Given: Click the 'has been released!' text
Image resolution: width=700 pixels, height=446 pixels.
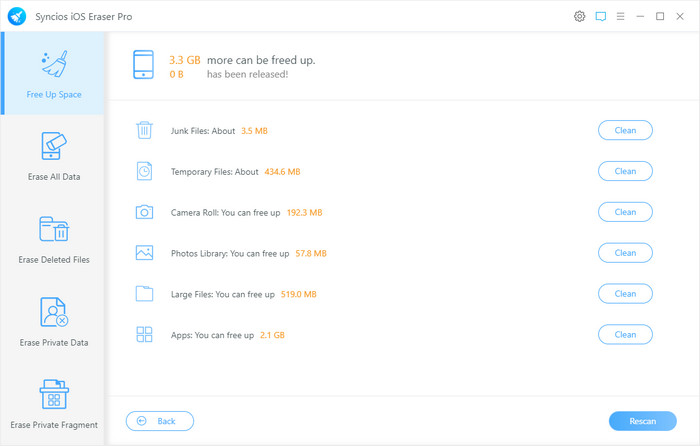Looking at the screenshot, I should click(247, 75).
